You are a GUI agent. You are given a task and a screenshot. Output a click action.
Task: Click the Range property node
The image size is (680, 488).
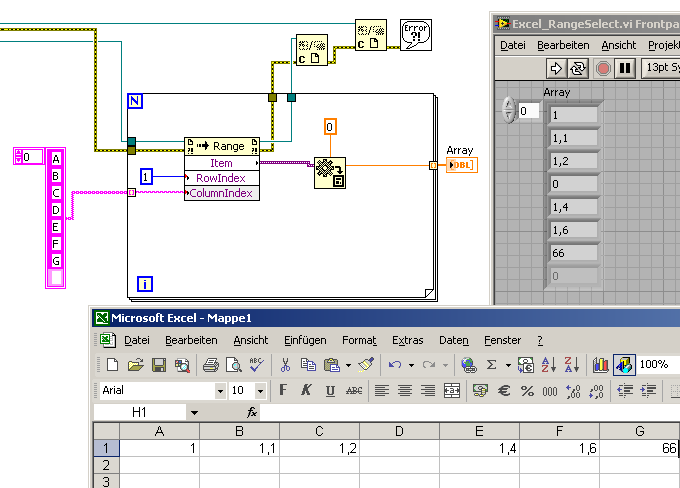(222, 169)
